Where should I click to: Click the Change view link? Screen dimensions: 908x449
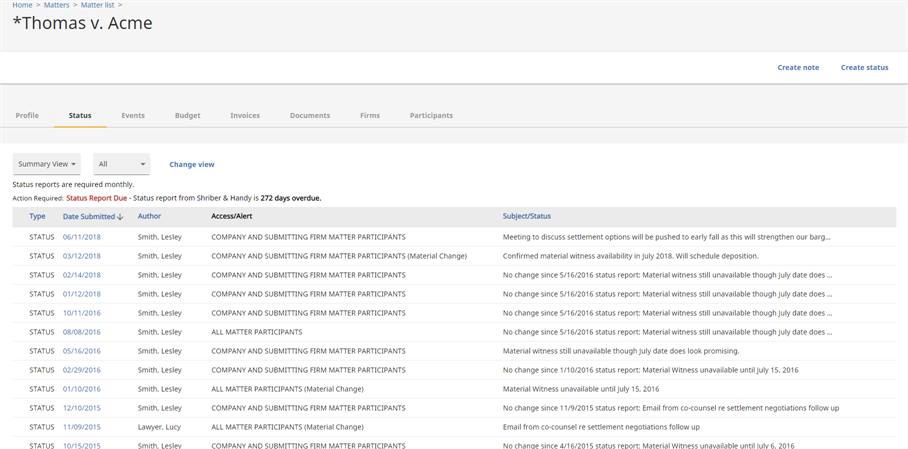pos(191,164)
